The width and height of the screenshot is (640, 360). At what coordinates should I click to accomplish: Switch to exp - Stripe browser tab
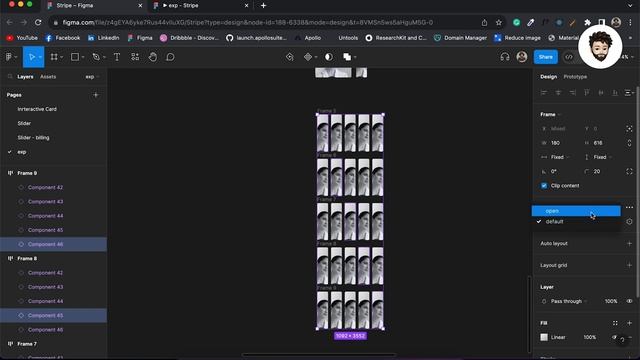[200, 6]
